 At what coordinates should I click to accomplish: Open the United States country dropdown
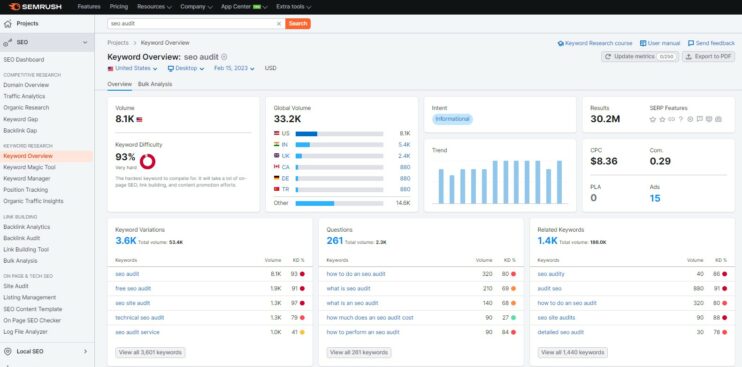pyautogui.click(x=132, y=68)
